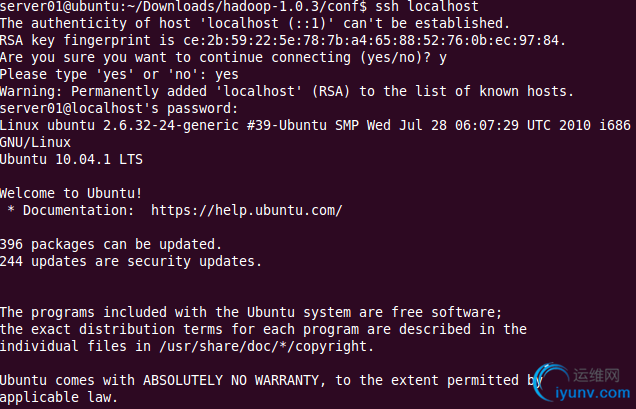Image resolution: width=636 pixels, height=409 pixels.
Task: Click 'The programs included with the Ubuntu system' line
Action: click(x=251, y=312)
